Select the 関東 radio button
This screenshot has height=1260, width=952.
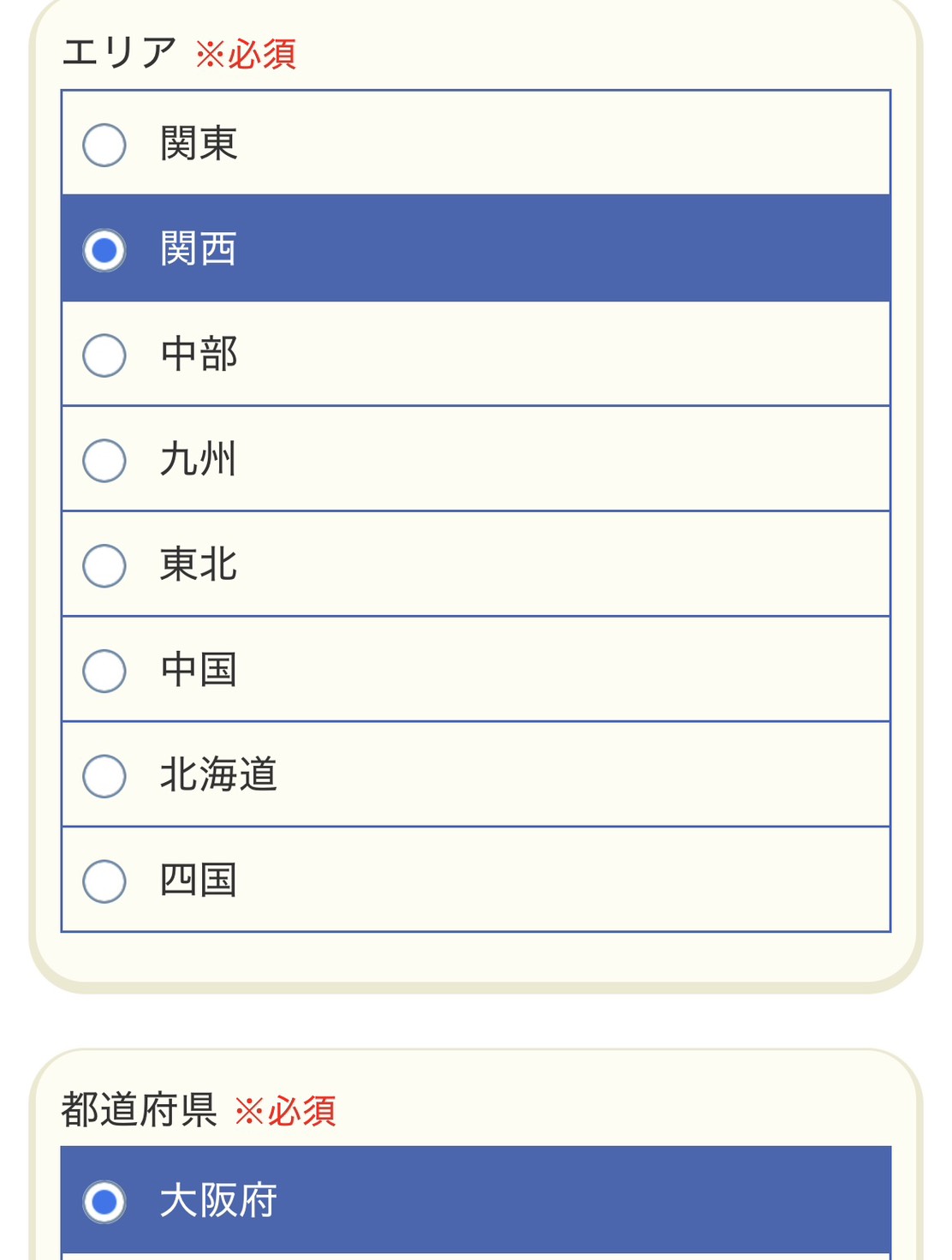[x=104, y=144]
